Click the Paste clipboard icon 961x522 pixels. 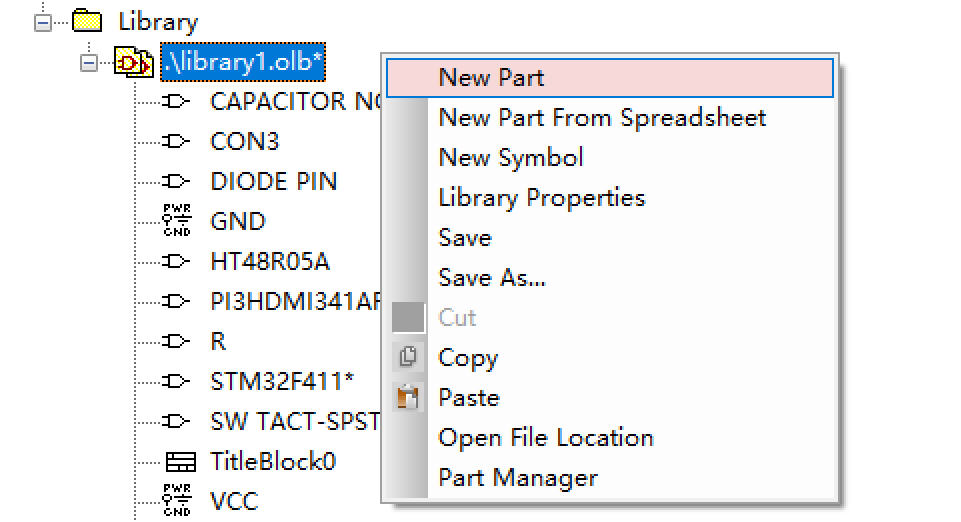tap(408, 397)
